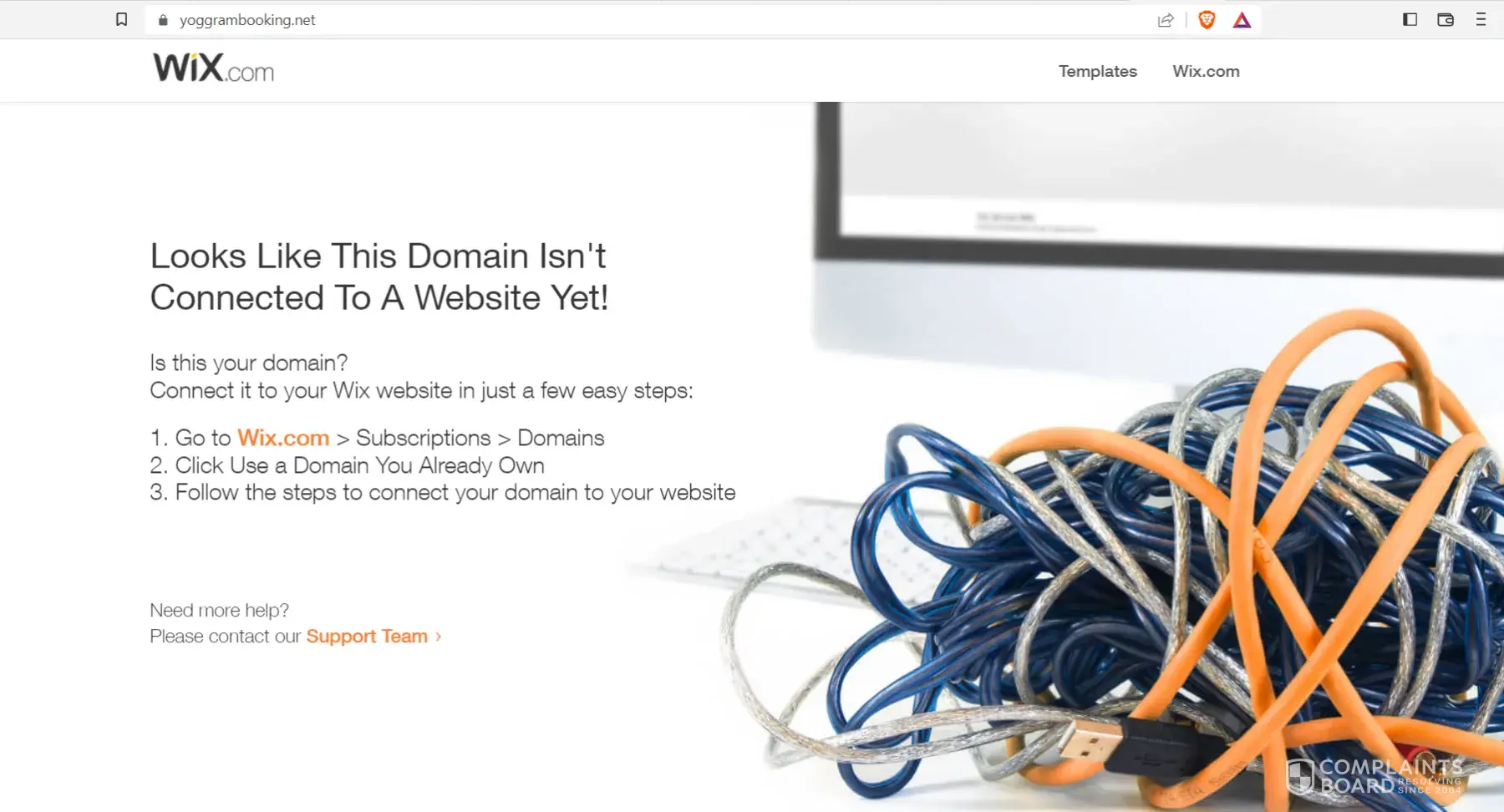Open the Wix.com nav item
The width and height of the screenshot is (1504, 812).
[1206, 71]
